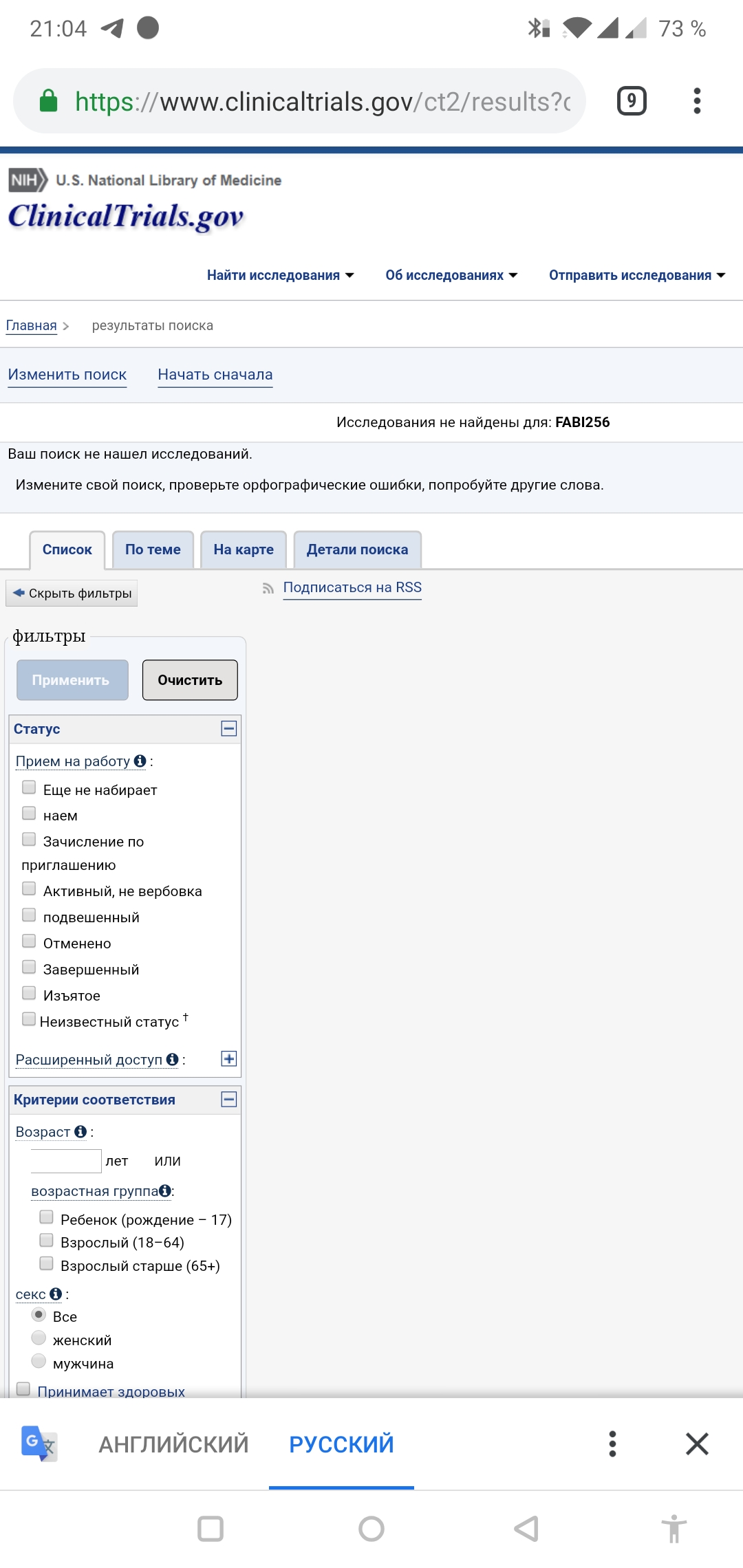Tick the Взрослый (18–64) age group
Viewport: 743px width, 1568px height.
pos(46,1240)
